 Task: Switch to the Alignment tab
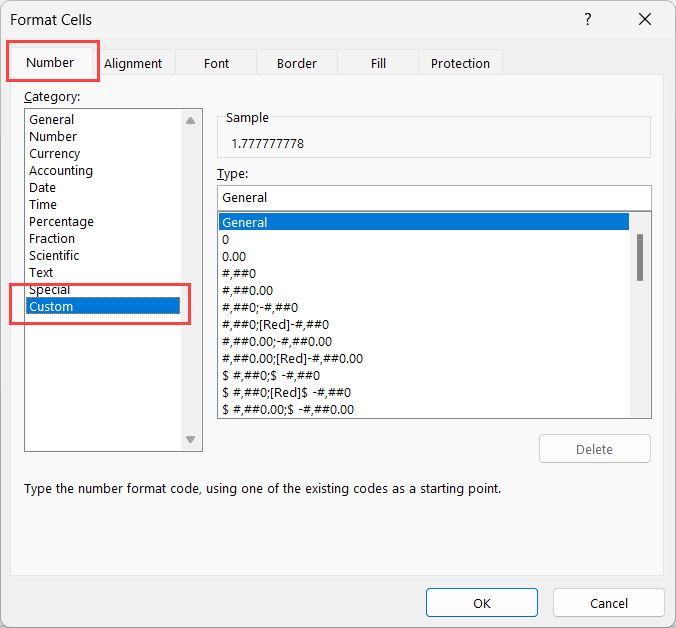coord(133,63)
